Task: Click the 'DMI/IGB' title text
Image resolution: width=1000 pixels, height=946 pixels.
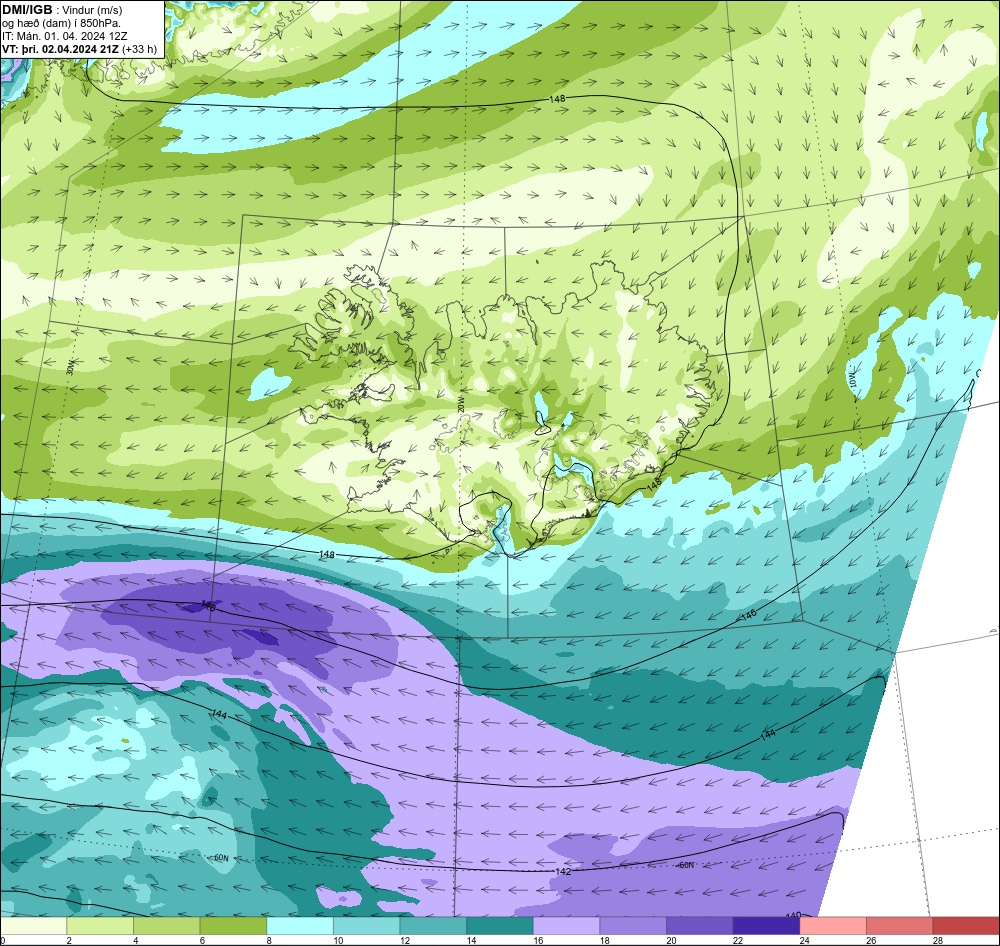Action: (x=27, y=10)
